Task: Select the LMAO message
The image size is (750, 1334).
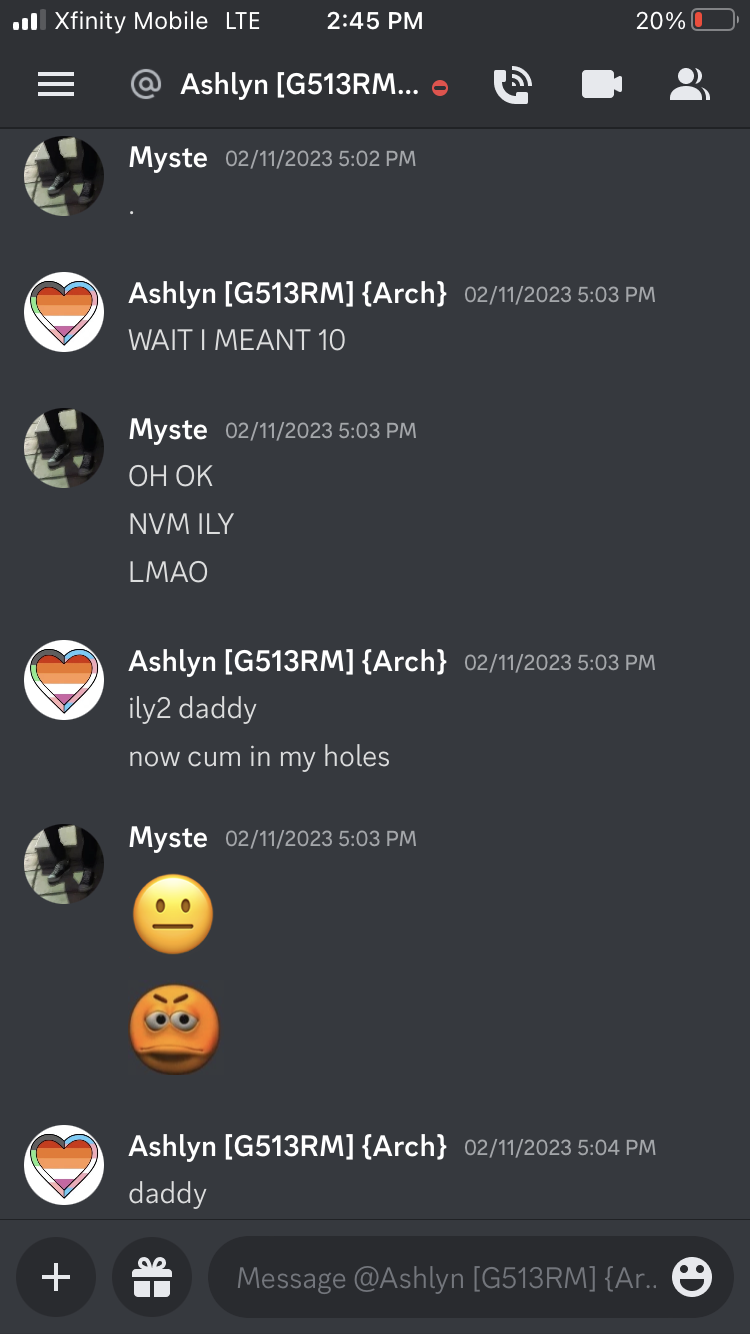Action: 168,572
